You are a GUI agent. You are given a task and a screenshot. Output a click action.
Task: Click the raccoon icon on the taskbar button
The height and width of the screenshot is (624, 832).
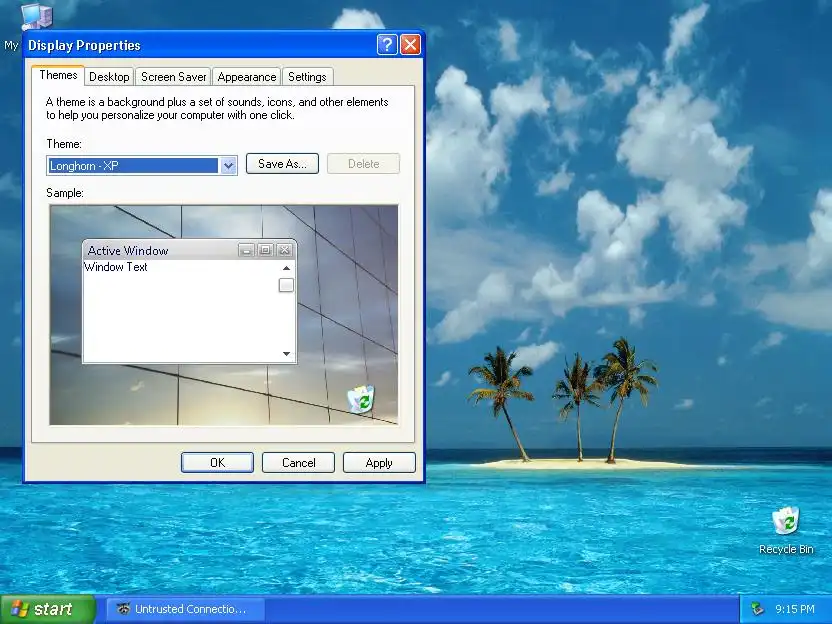click(123, 609)
